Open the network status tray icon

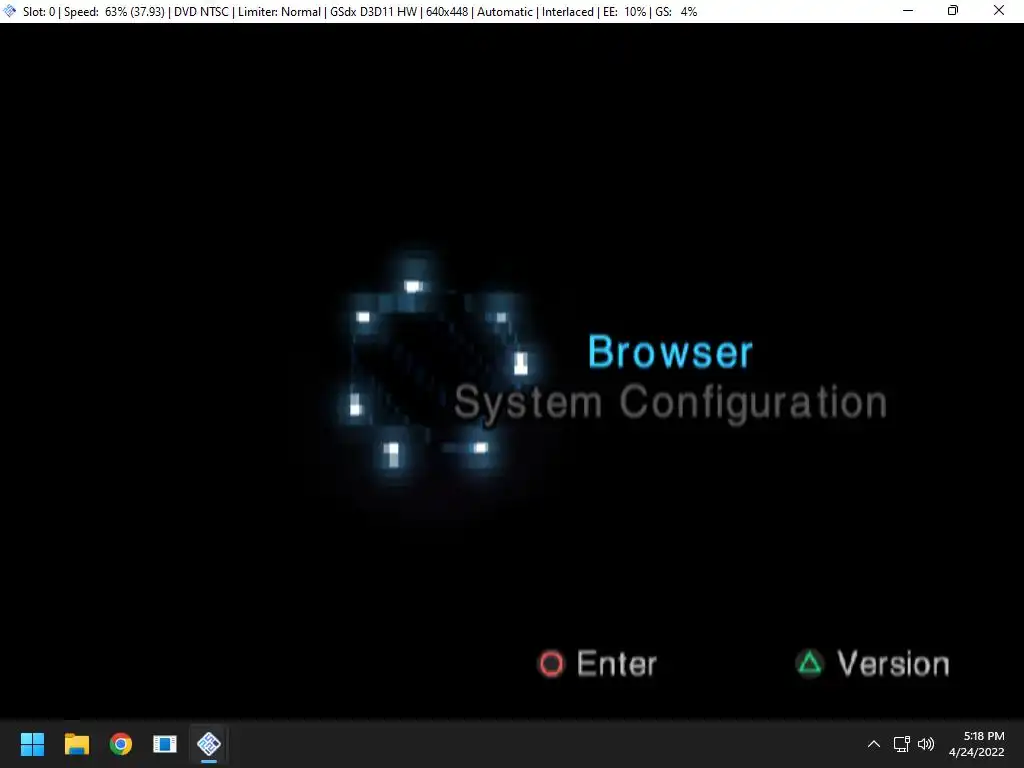pyautogui.click(x=902, y=744)
